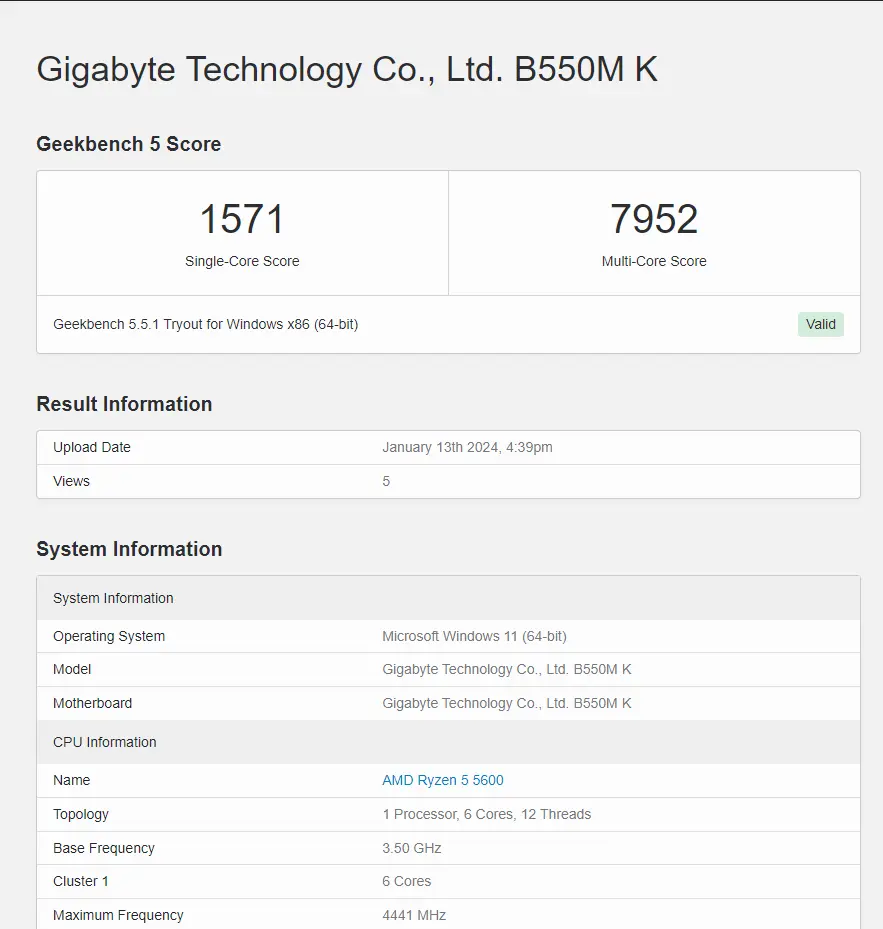Click the large System Information section heading

click(x=129, y=549)
